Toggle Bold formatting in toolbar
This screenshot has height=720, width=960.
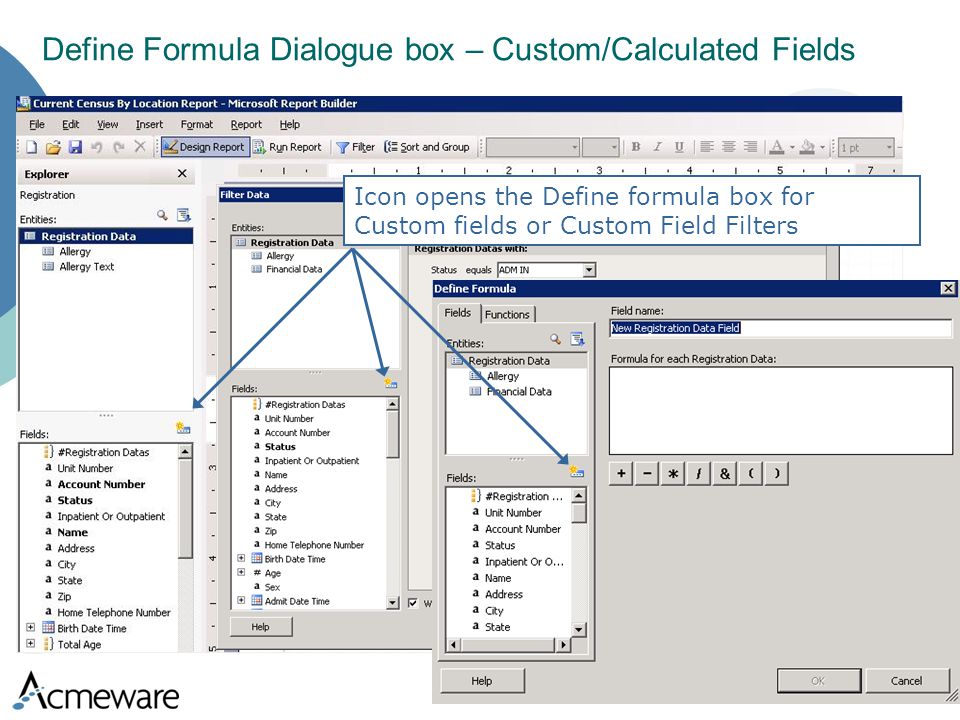[x=636, y=147]
